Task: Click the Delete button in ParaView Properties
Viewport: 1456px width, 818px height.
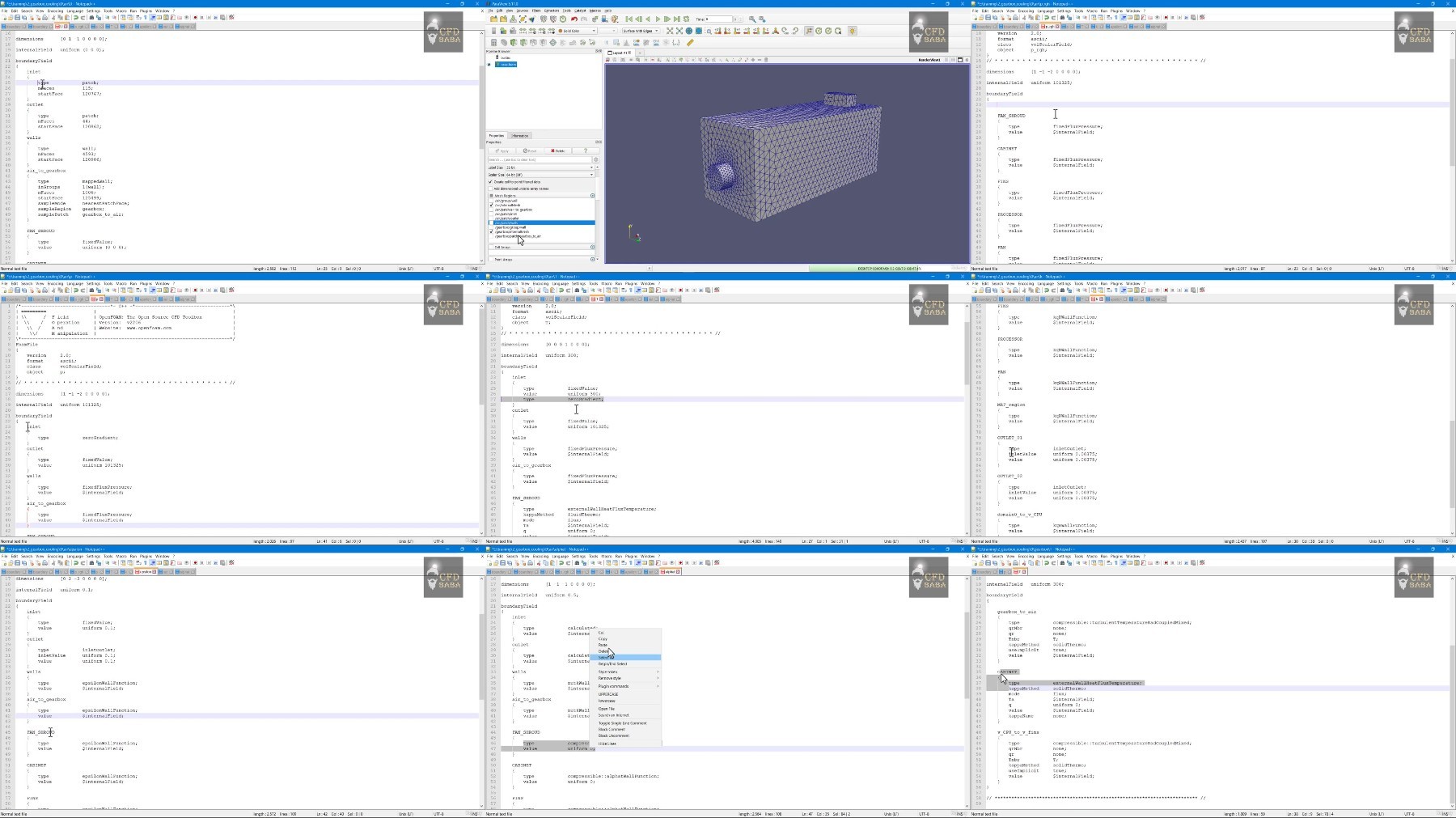Action: click(x=557, y=150)
